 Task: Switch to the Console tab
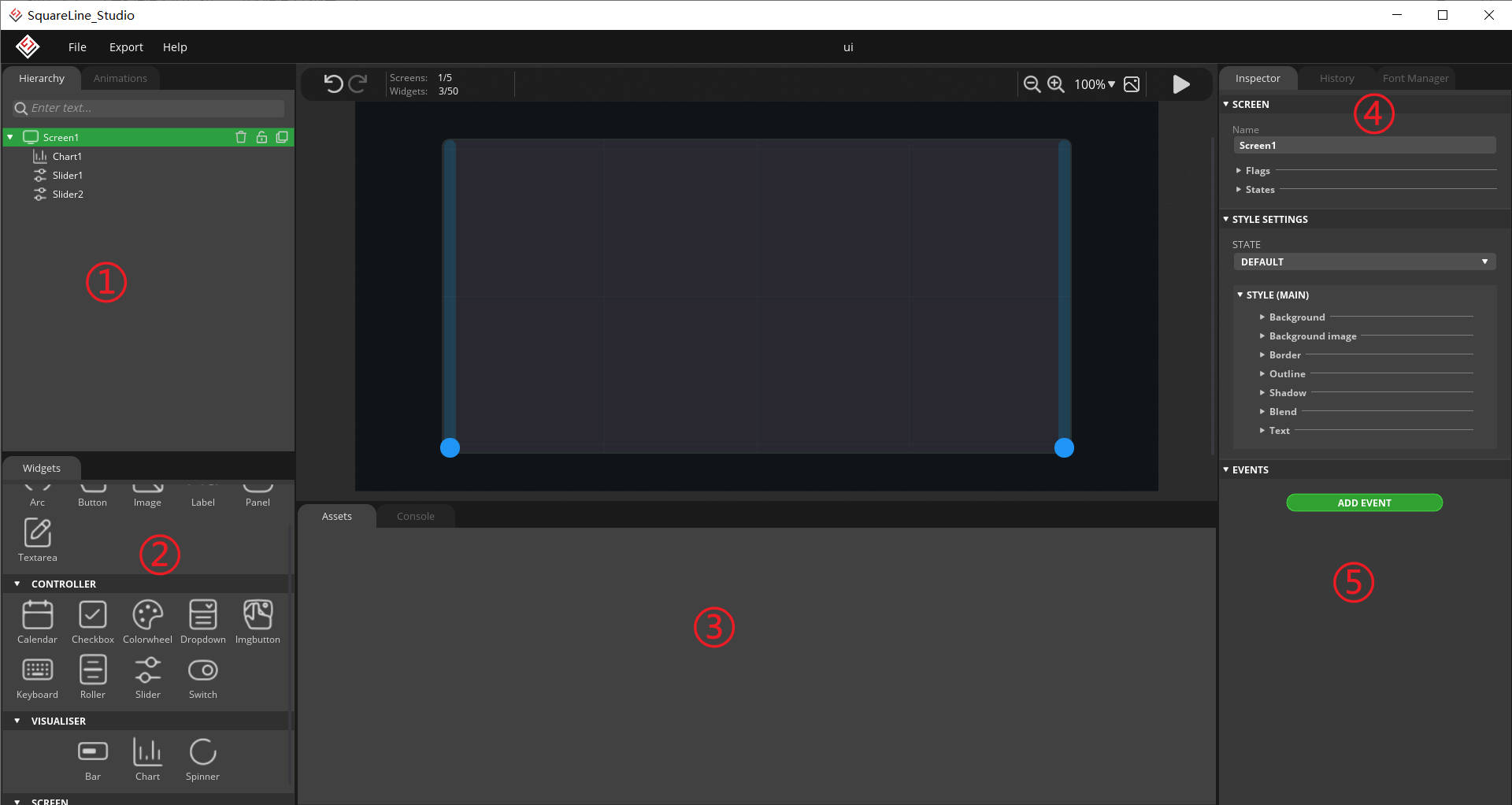(416, 516)
